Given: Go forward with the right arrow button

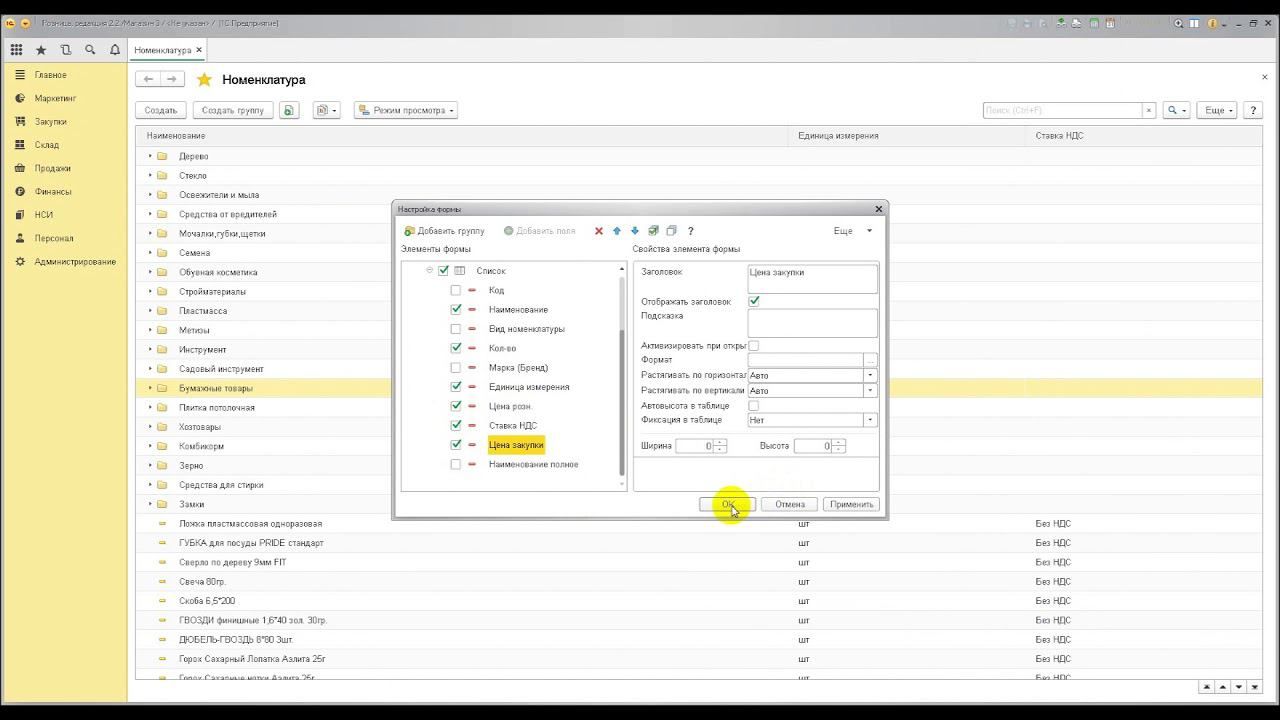Looking at the screenshot, I should (x=172, y=79).
